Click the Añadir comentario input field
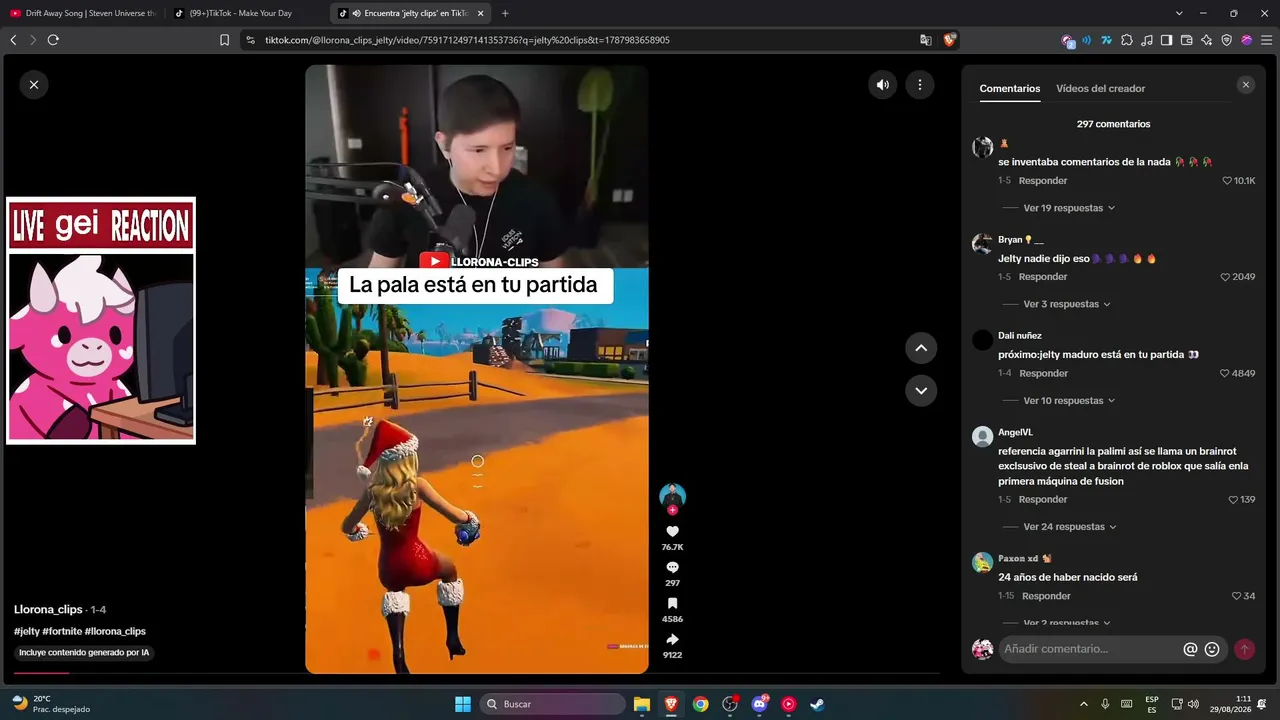The height and width of the screenshot is (720, 1280). tap(1090, 649)
